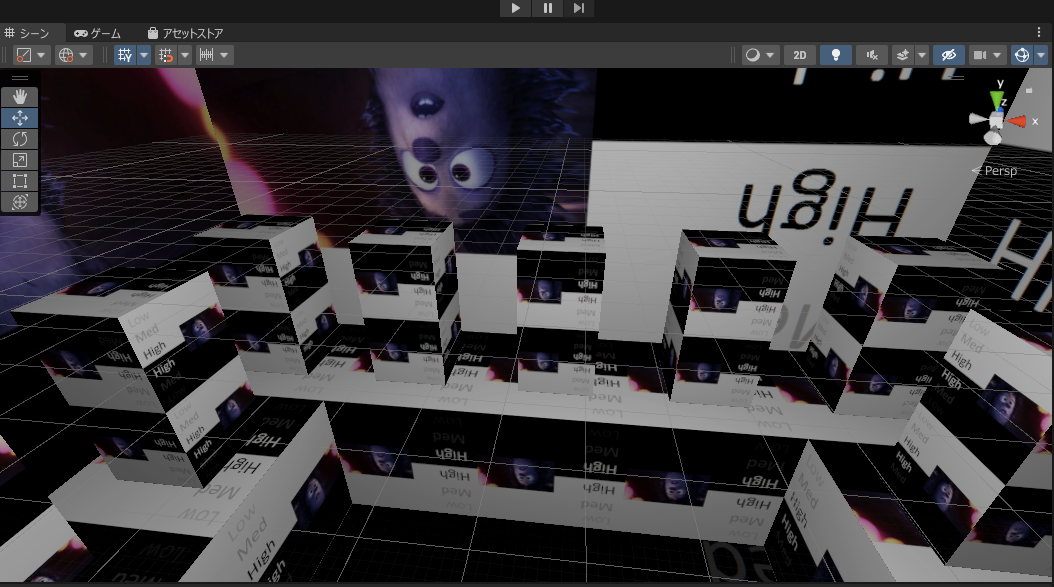Click the green Y axis cone
Viewport: 1054px width, 587px height.
click(x=998, y=102)
